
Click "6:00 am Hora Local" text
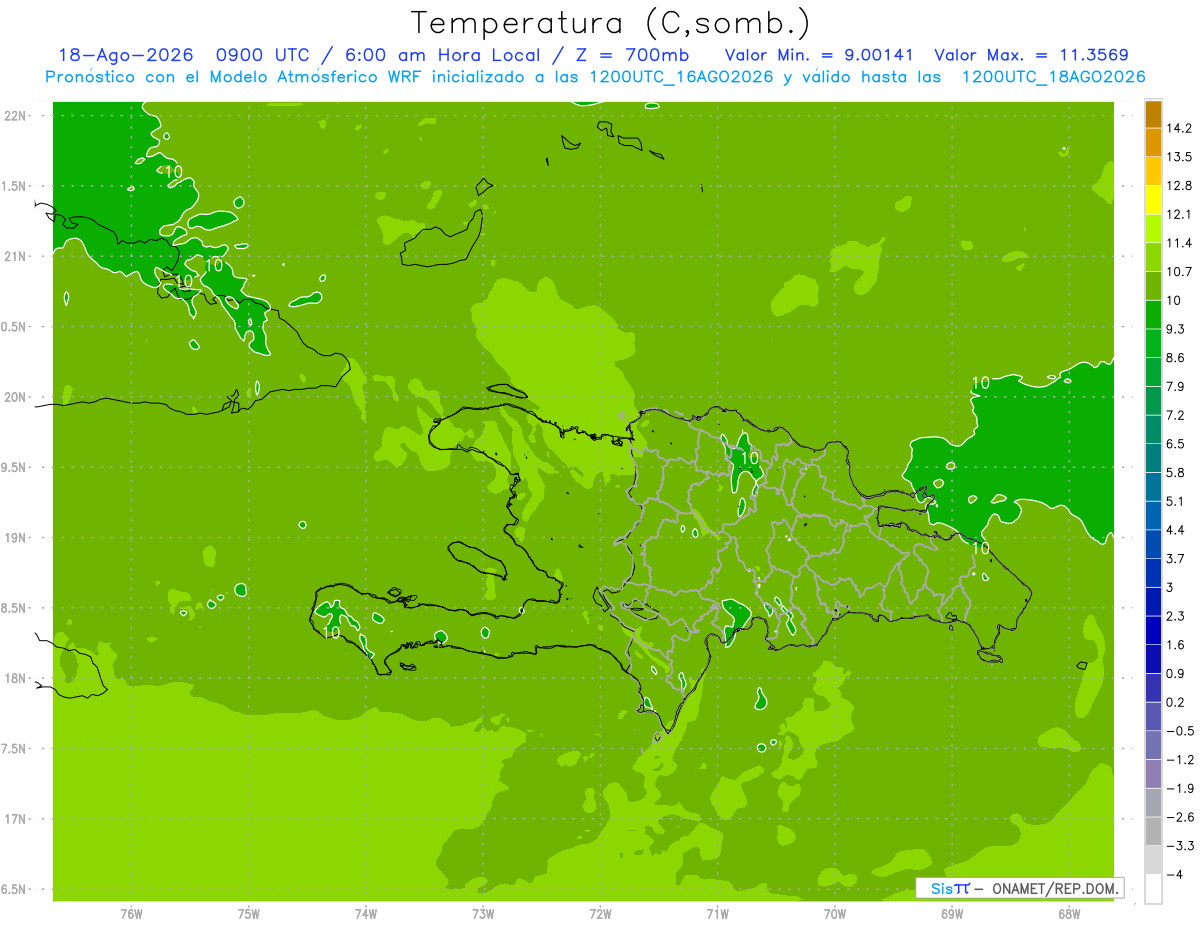click(x=443, y=55)
